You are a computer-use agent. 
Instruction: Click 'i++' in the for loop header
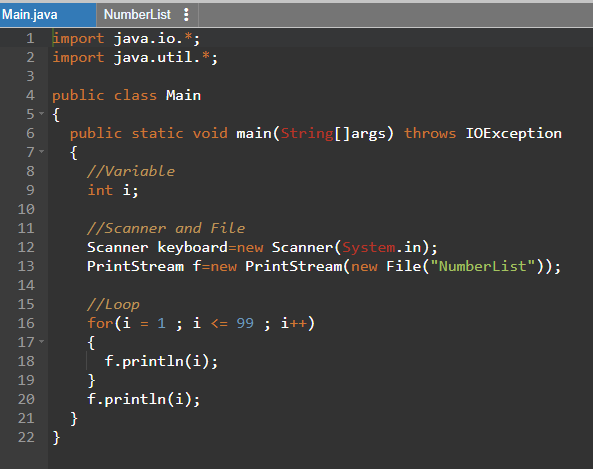(x=293, y=323)
